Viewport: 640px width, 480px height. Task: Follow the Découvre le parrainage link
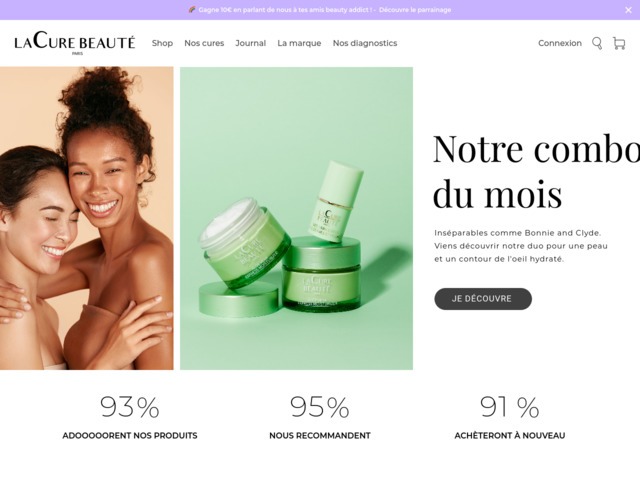point(415,10)
